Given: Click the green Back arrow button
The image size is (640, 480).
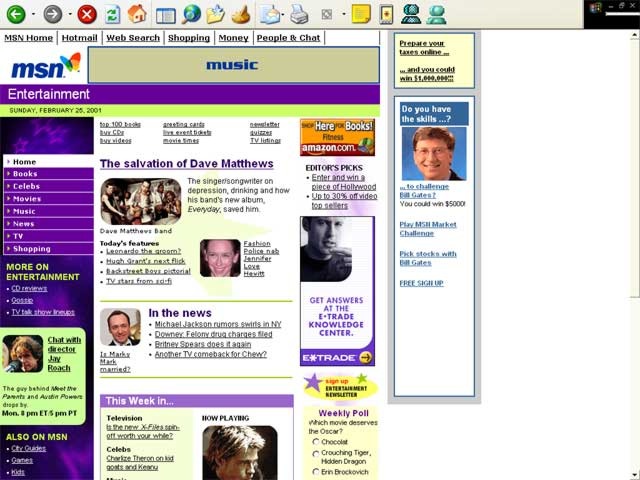Looking at the screenshot, I should (x=16, y=14).
